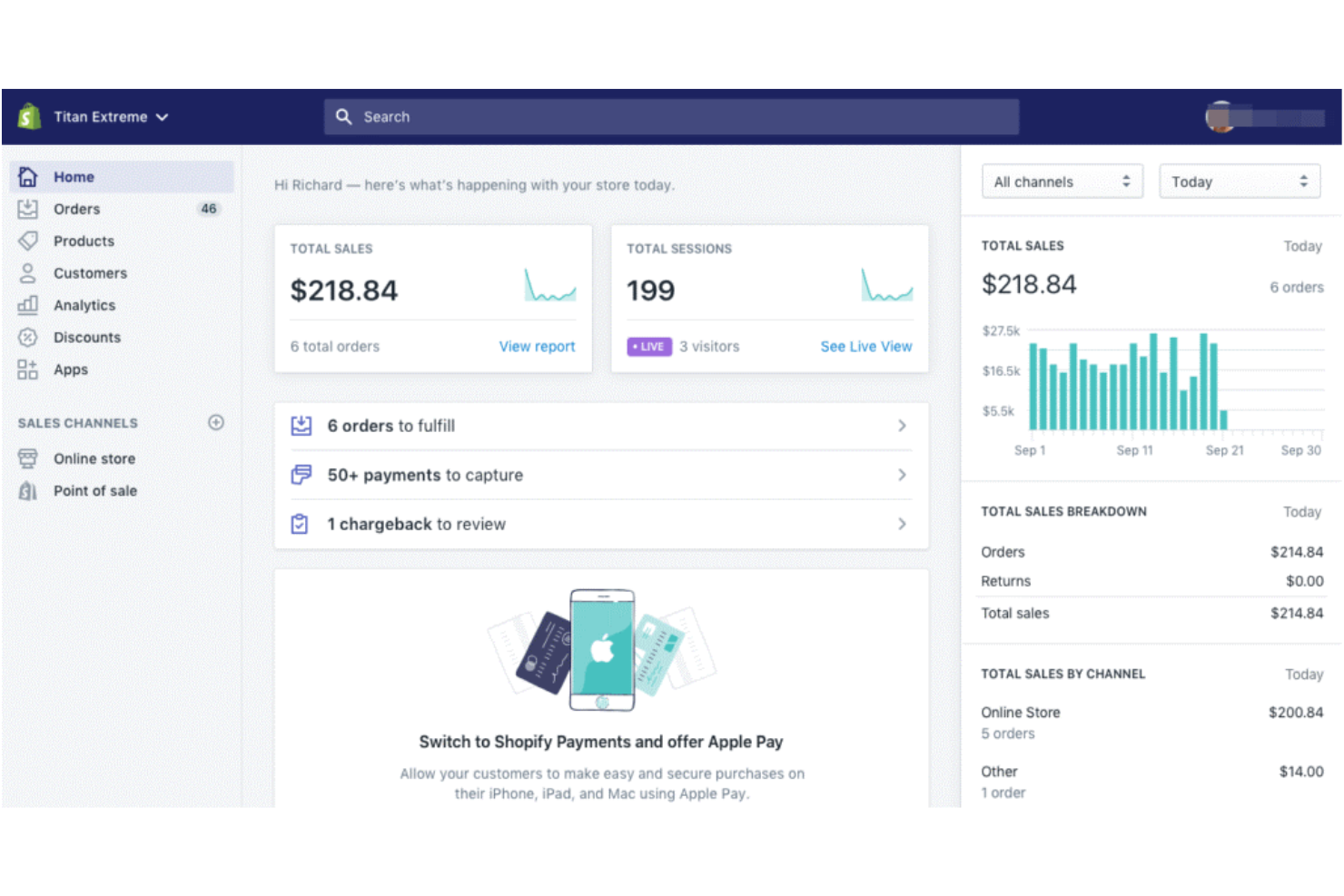1344x896 pixels.
Task: Click the Orders count badge 46
Action: click(x=209, y=209)
